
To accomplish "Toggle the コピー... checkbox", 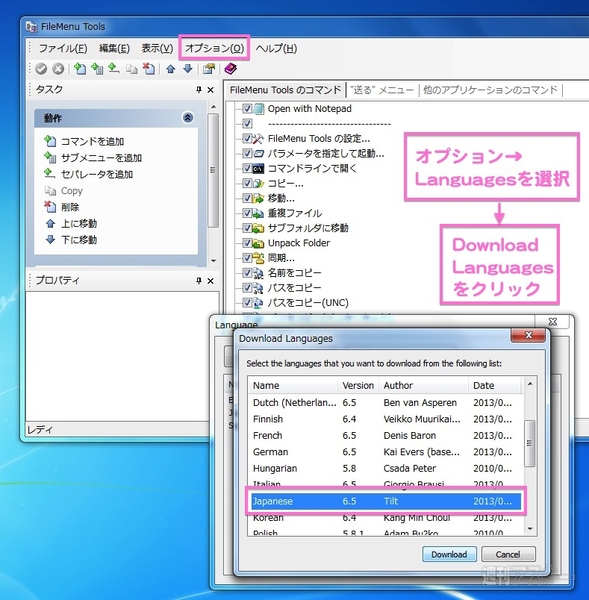I will click(247, 183).
